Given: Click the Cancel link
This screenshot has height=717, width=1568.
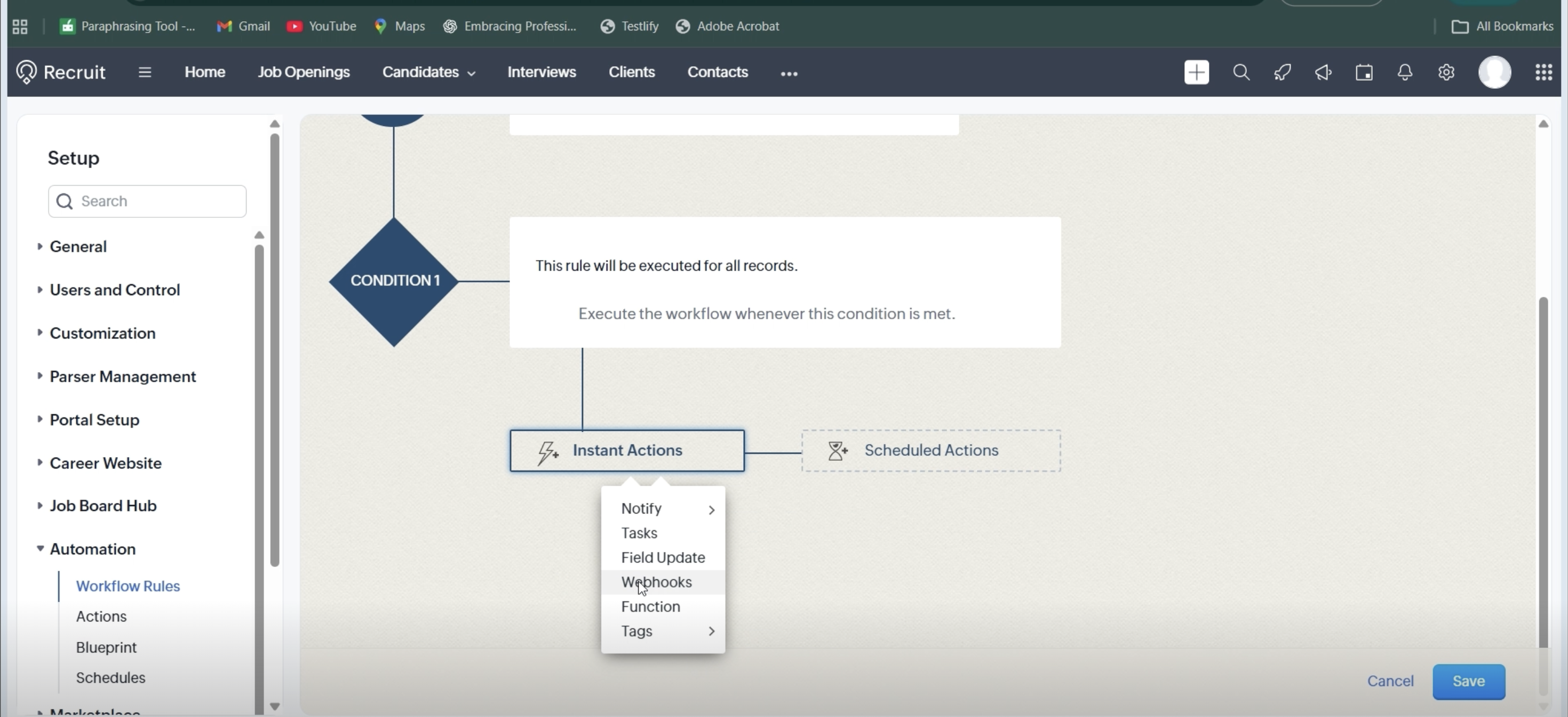Looking at the screenshot, I should (x=1390, y=681).
